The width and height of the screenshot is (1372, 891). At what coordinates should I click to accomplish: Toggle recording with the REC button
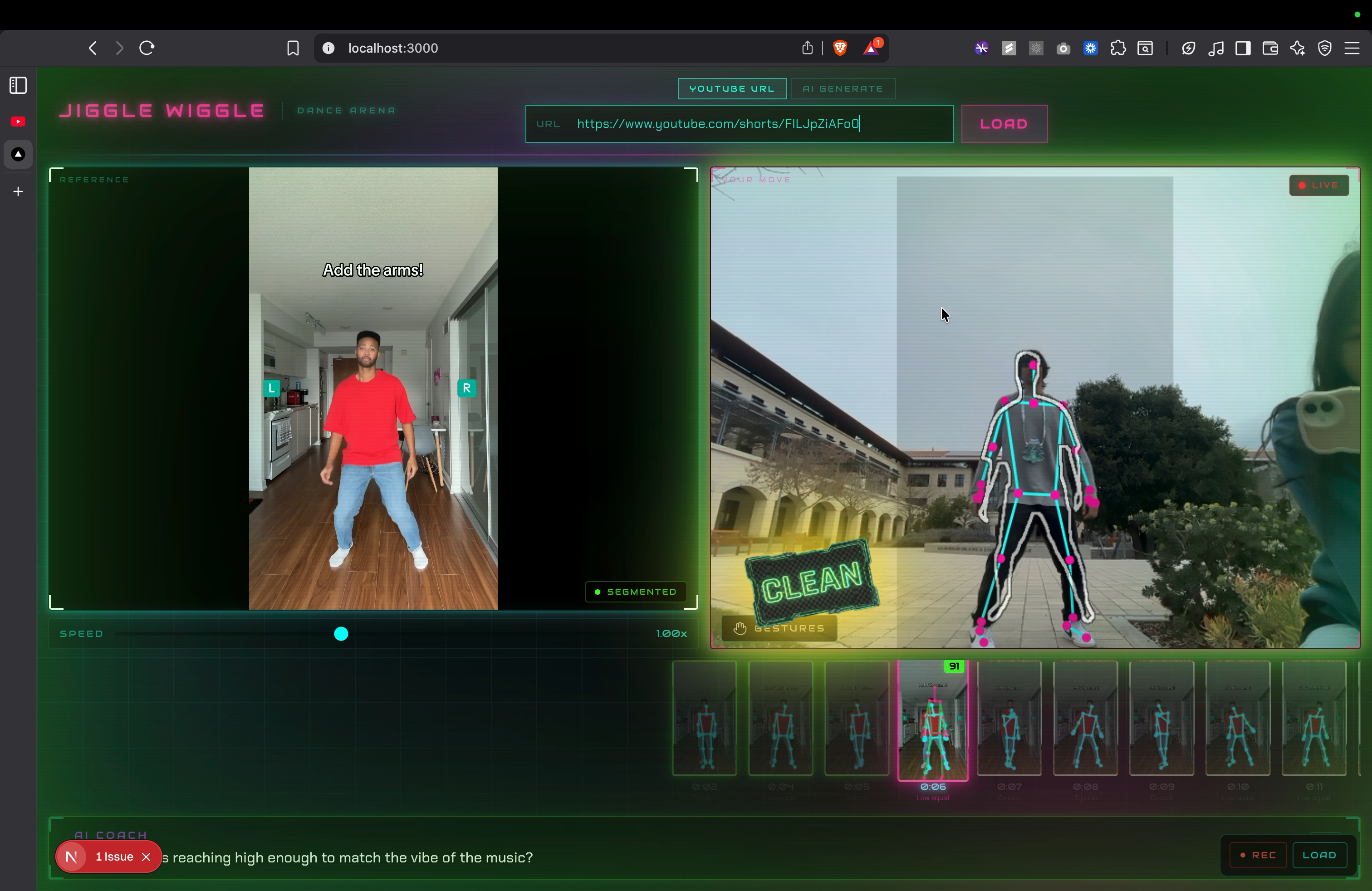click(1258, 855)
